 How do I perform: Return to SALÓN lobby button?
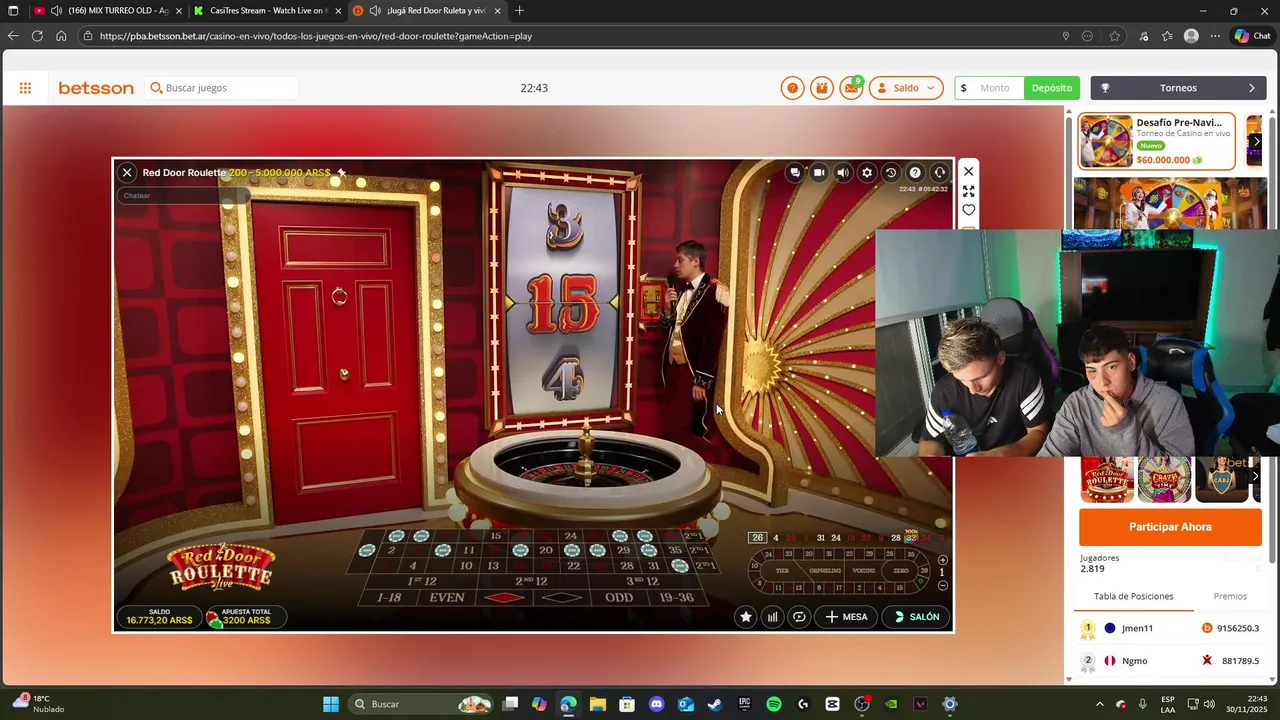(x=915, y=617)
